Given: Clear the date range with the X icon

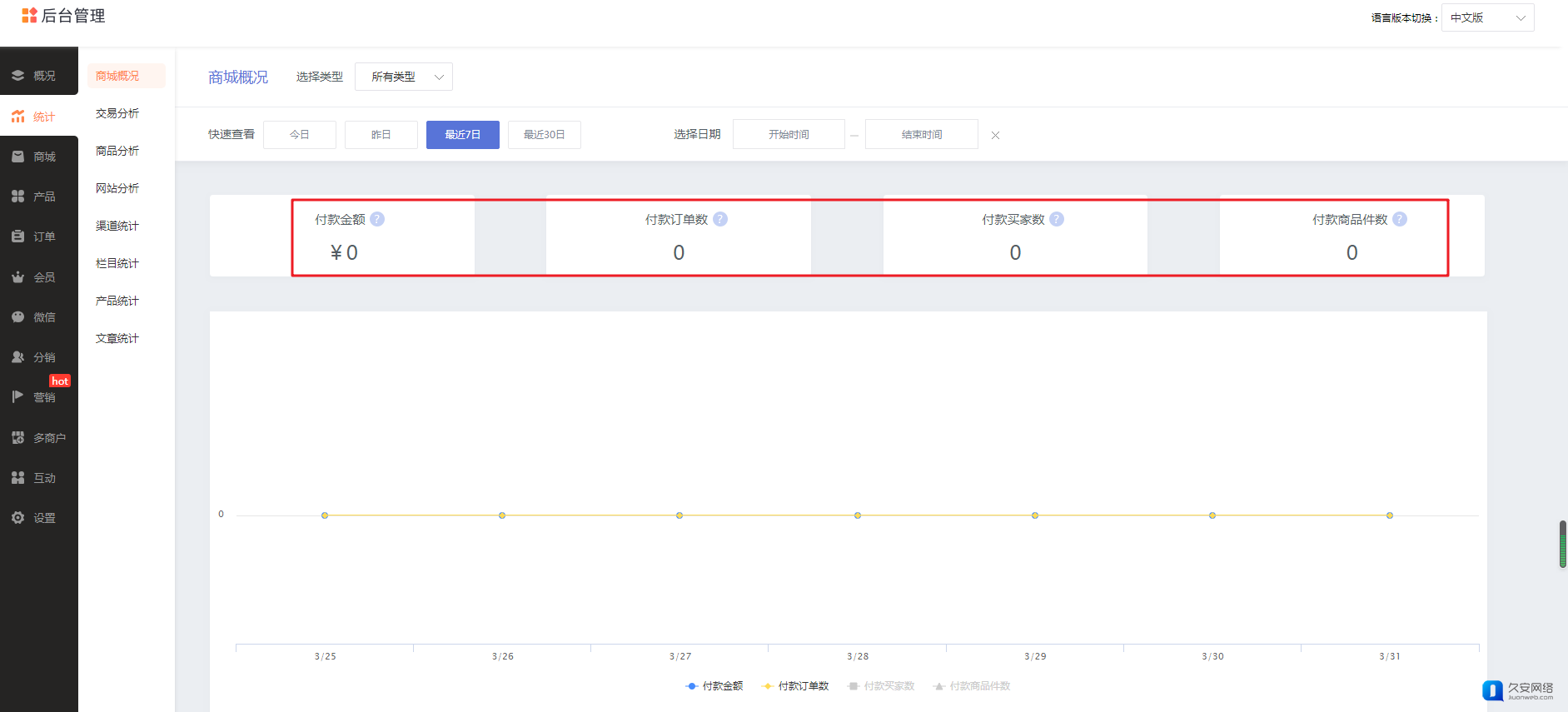Looking at the screenshot, I should (995, 135).
